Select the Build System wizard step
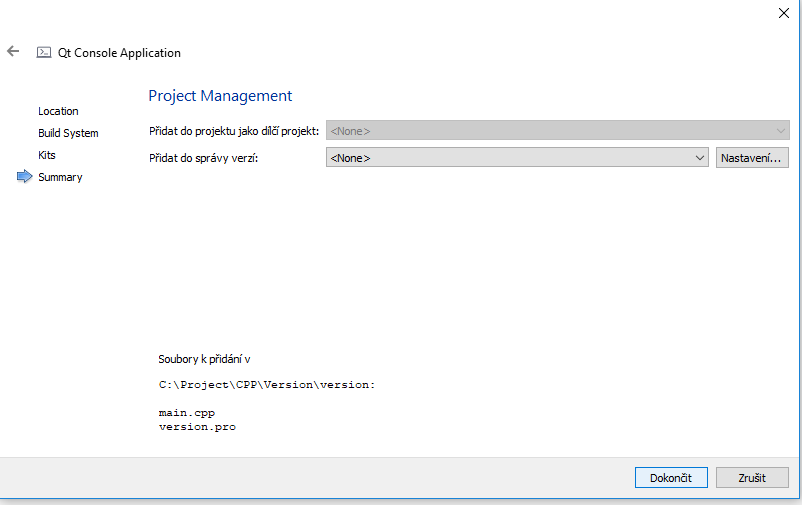 [x=68, y=133]
